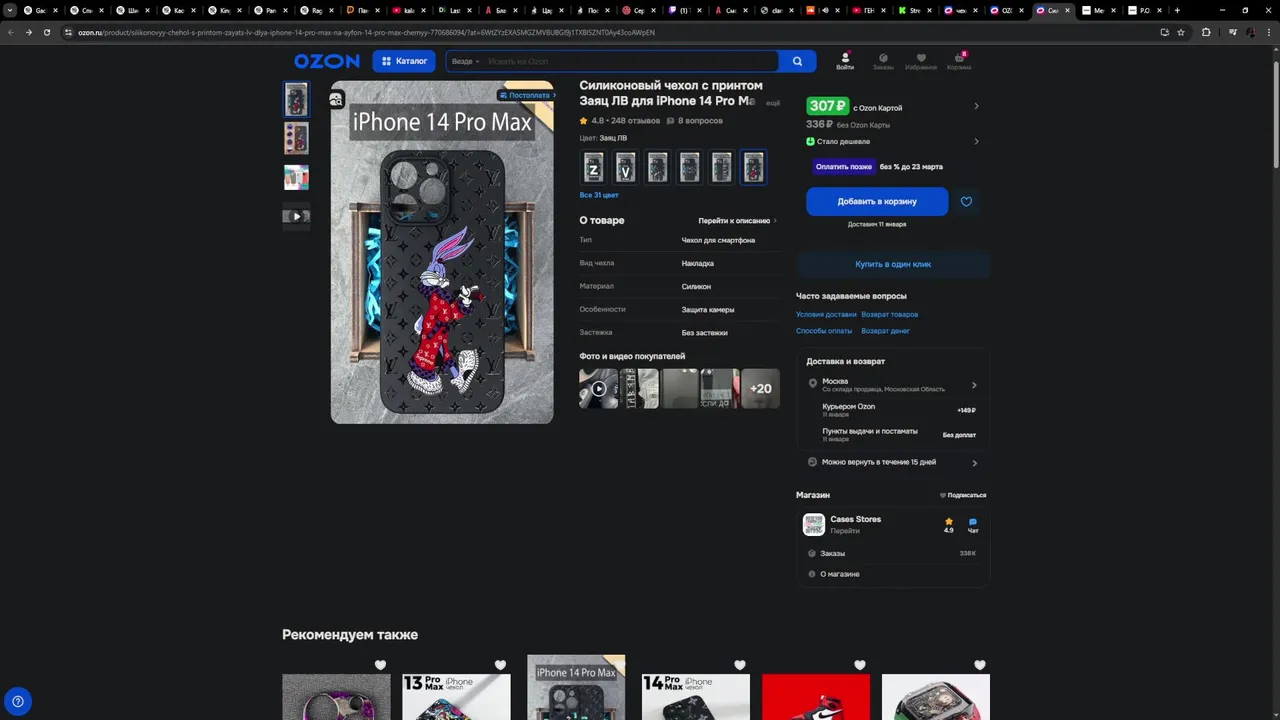Select the fourth color variant swatch
This screenshot has width=1280, height=720.
689,167
